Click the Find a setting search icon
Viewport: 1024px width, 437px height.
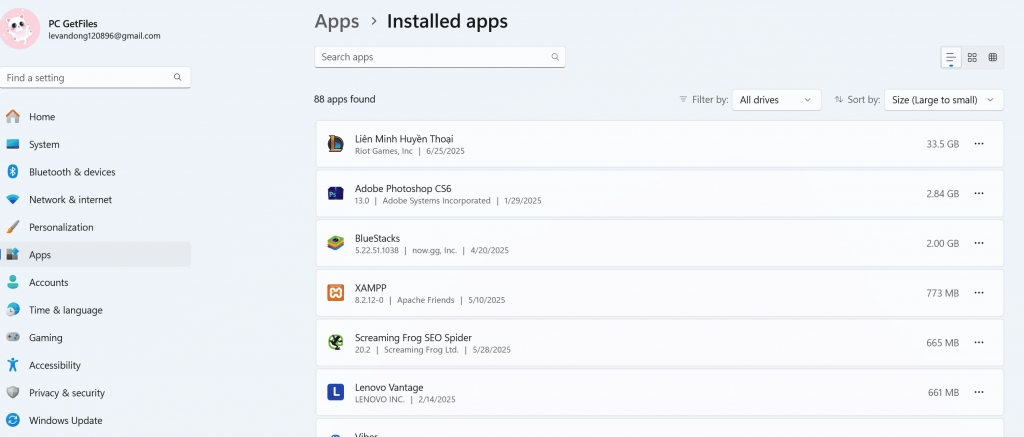pos(178,77)
